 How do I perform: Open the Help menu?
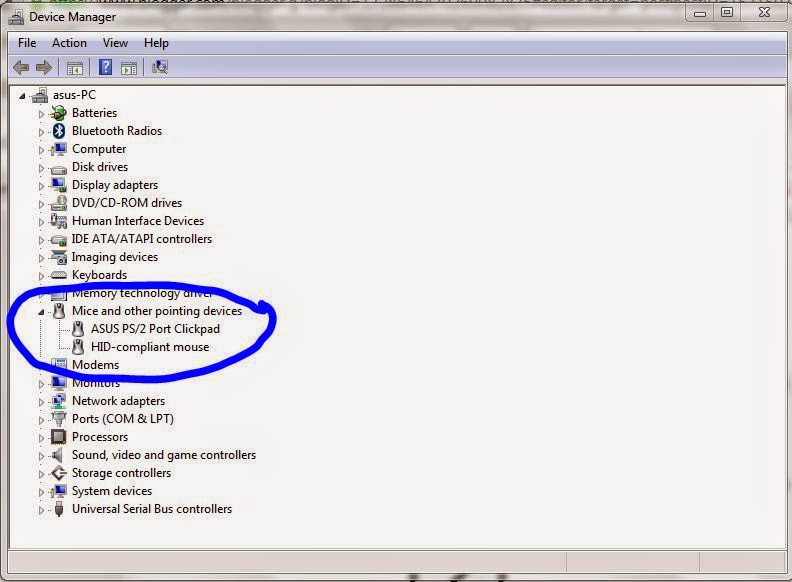tap(156, 43)
